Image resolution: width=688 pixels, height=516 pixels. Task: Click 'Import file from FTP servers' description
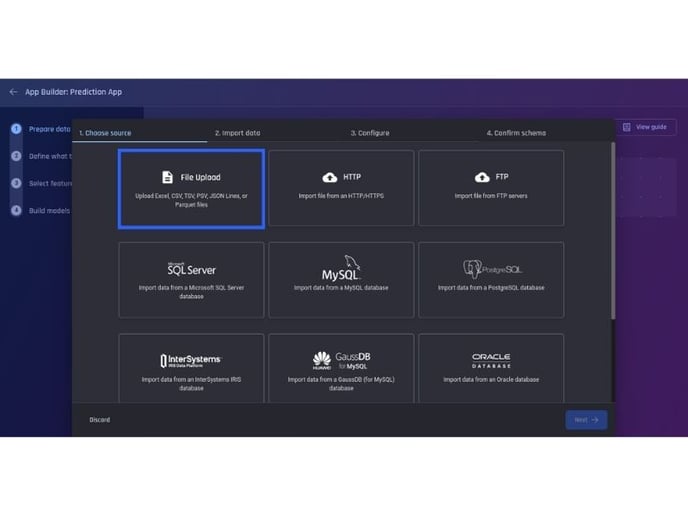(491, 196)
